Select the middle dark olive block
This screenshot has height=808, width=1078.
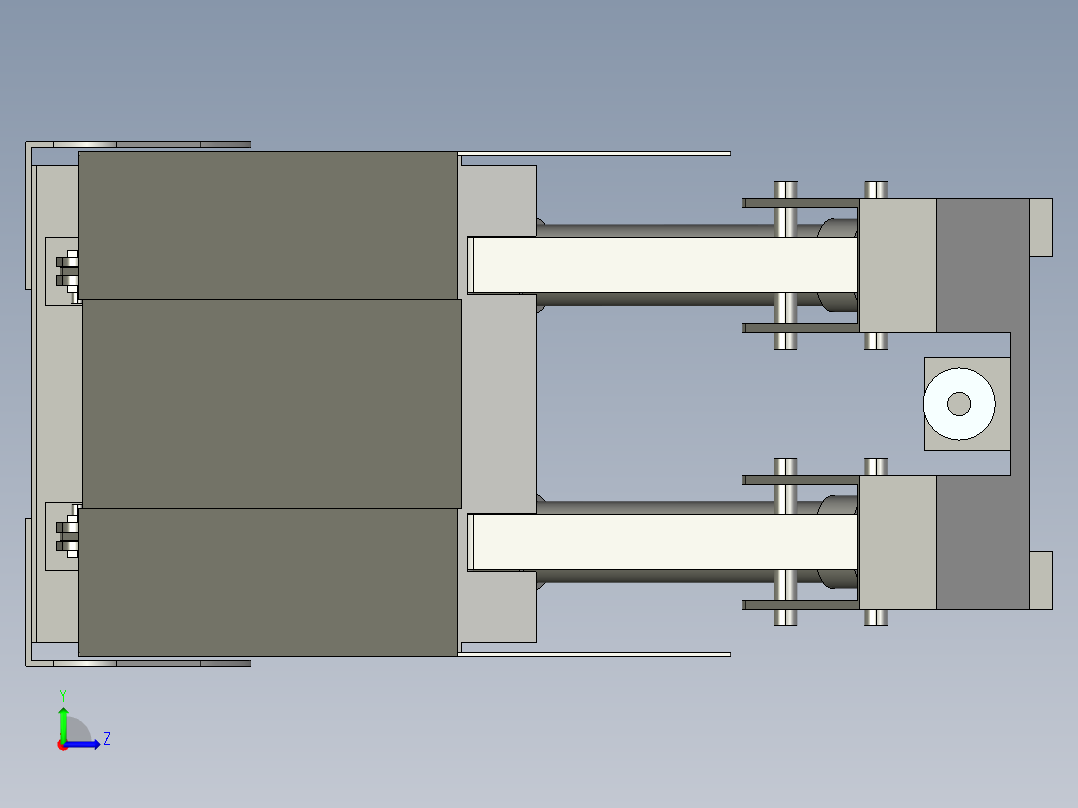point(271,403)
